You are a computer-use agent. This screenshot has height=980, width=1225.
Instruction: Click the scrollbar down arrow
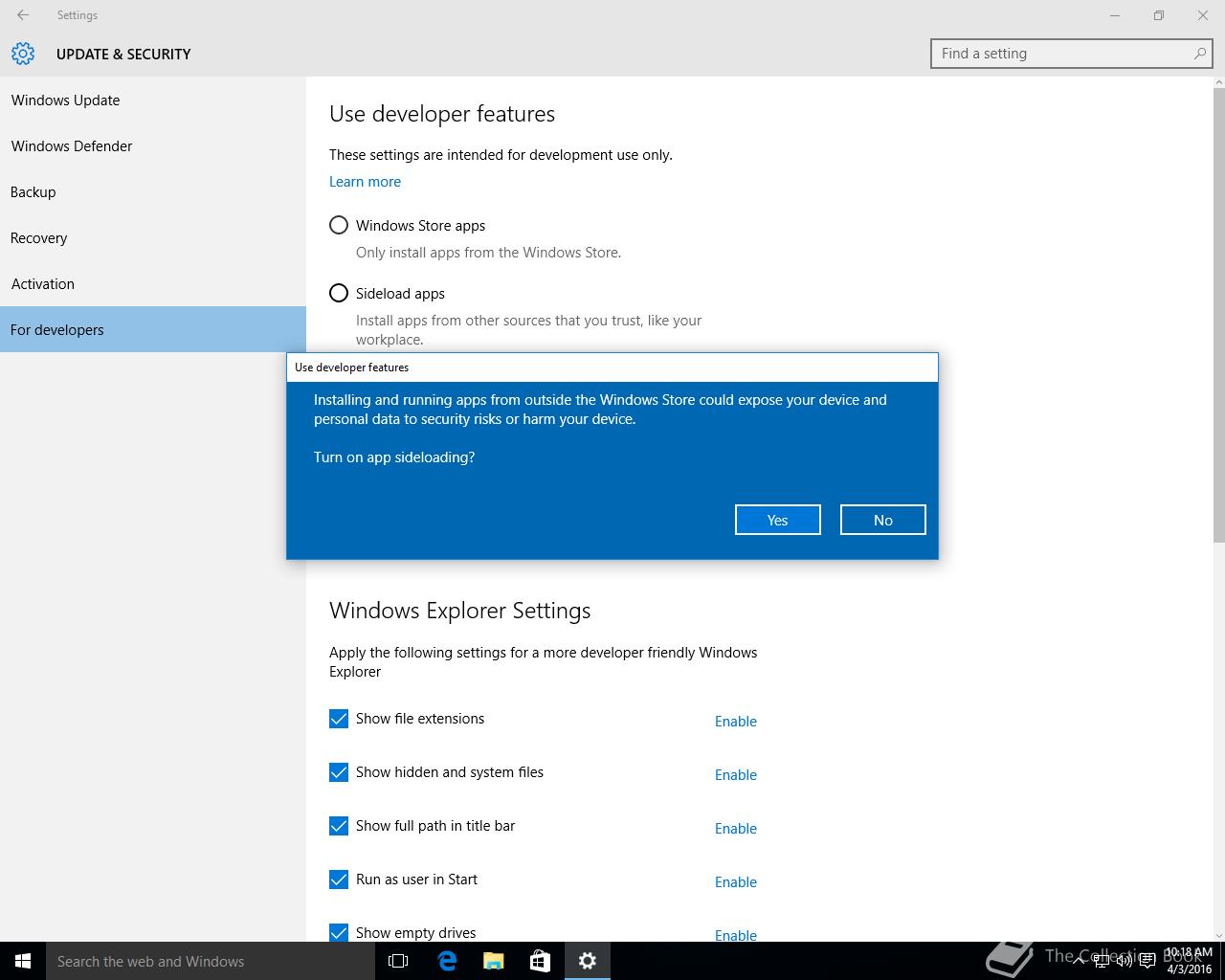(x=1218, y=935)
